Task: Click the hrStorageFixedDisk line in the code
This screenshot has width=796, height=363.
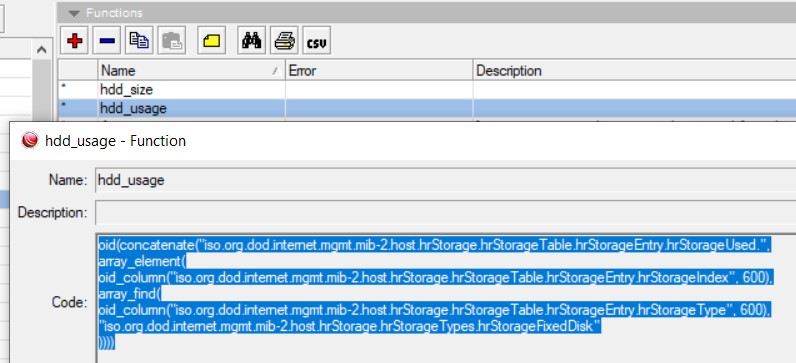Action: (350, 326)
